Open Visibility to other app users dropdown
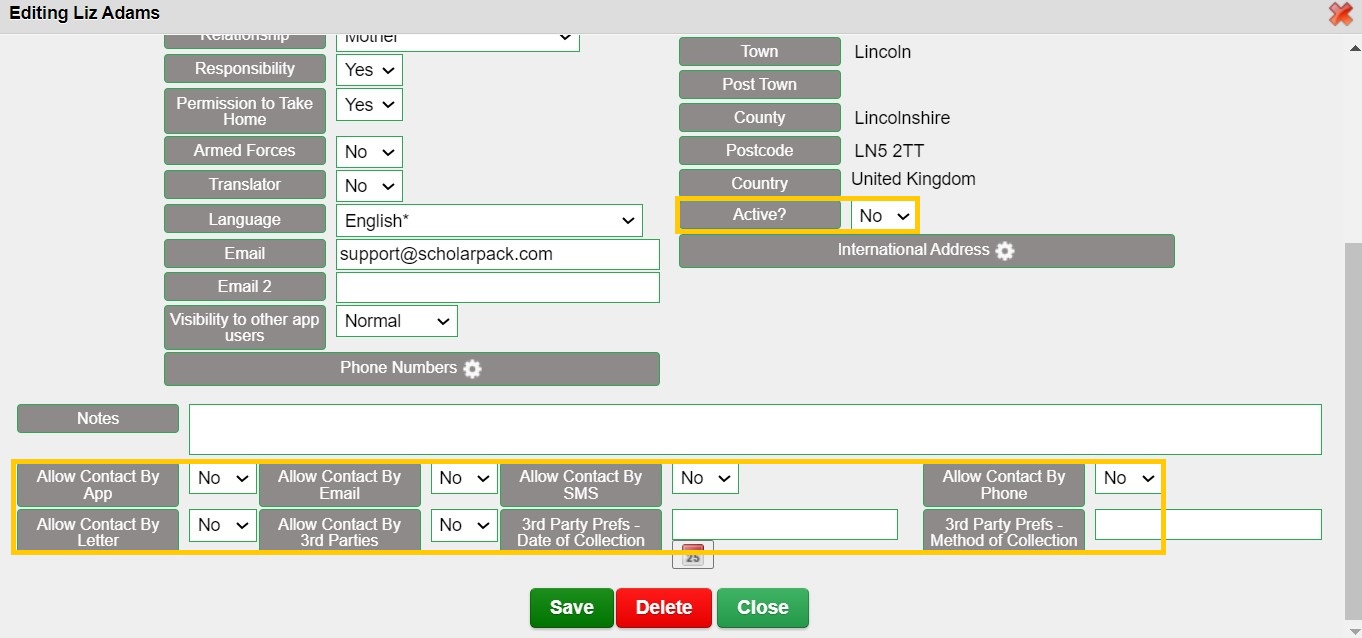The image size is (1362, 638). tap(397, 321)
